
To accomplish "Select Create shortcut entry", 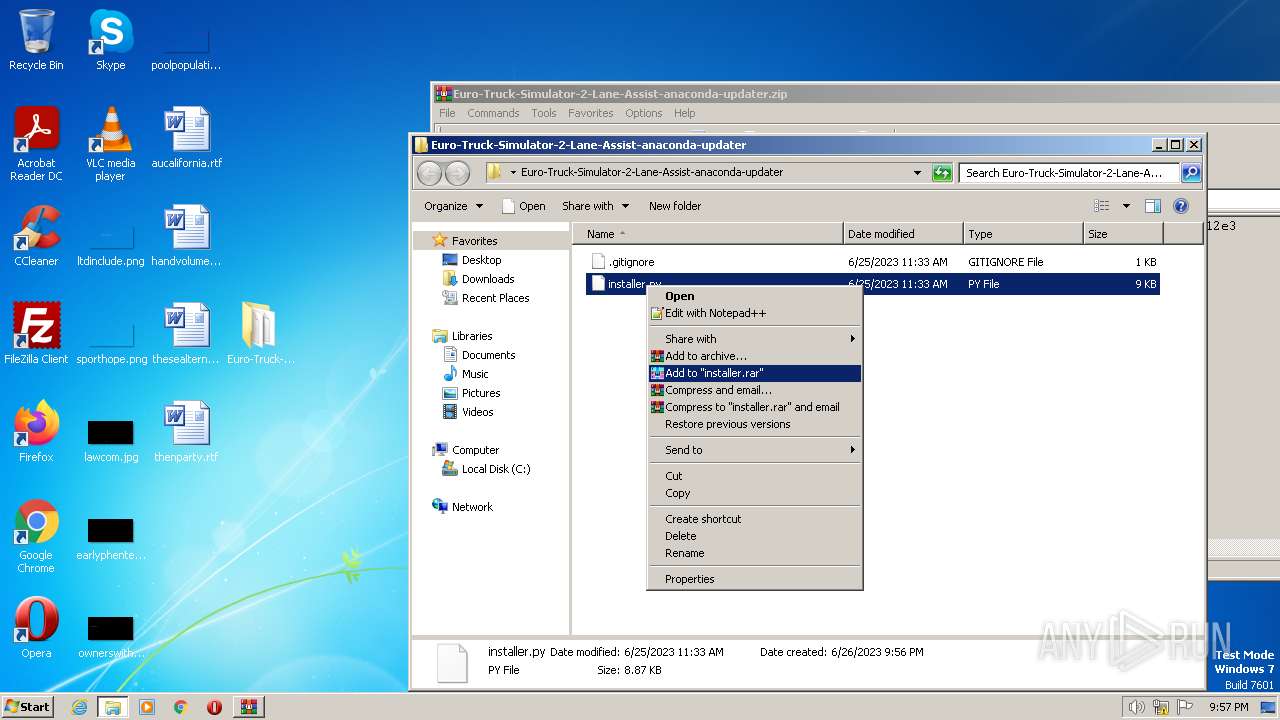I will [754, 519].
